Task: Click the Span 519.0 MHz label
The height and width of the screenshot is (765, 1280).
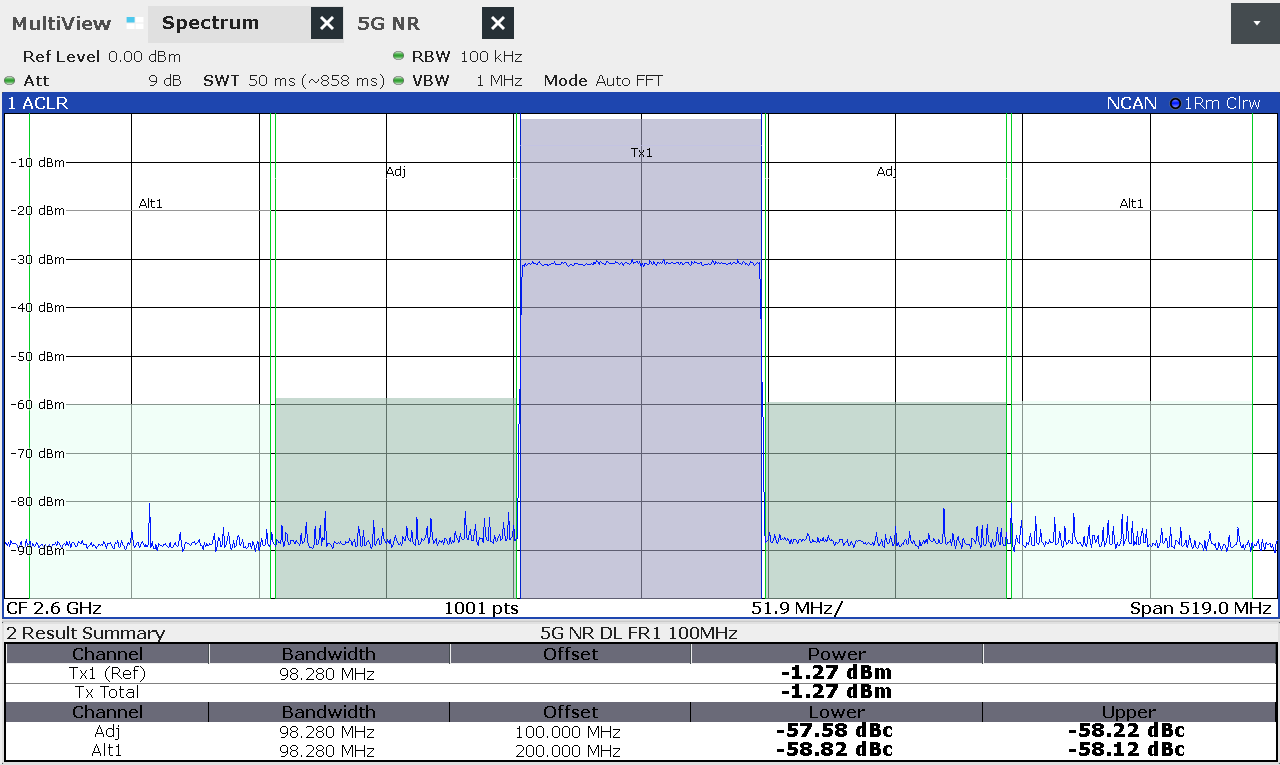Action: [1201, 608]
